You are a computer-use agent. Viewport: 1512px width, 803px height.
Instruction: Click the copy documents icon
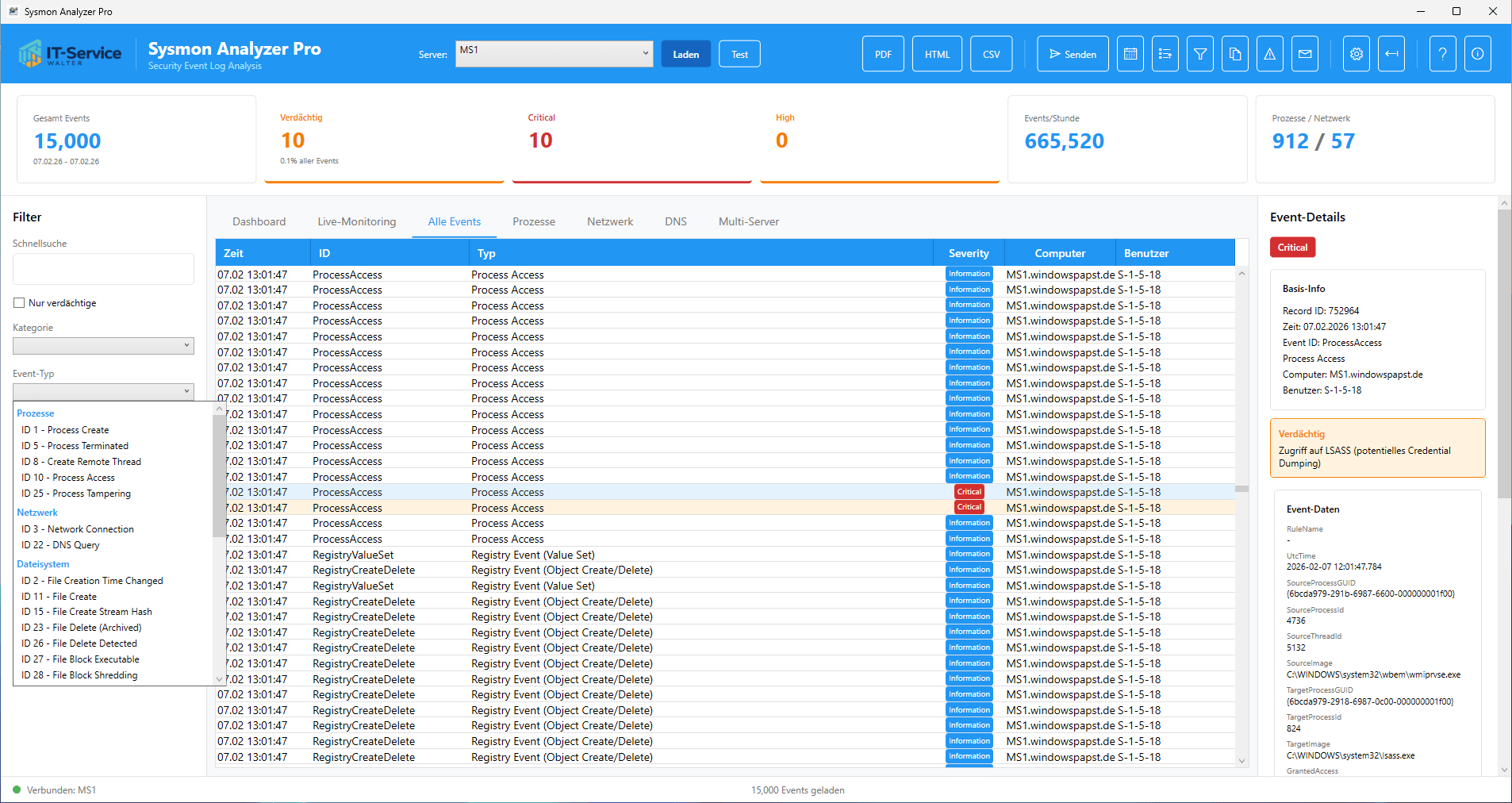pos(1235,54)
